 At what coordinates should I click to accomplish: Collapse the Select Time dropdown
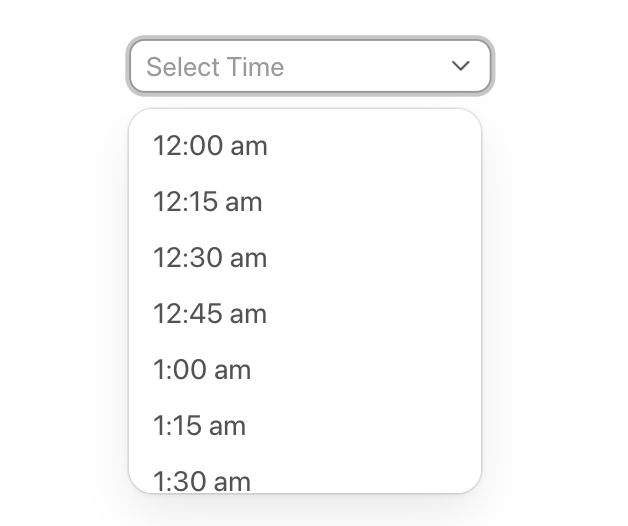(x=460, y=66)
